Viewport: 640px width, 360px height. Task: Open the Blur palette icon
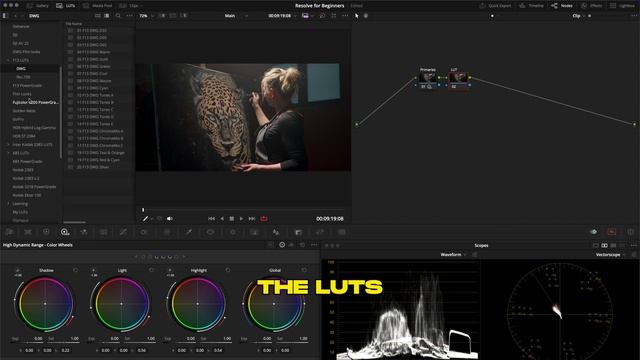(276, 232)
